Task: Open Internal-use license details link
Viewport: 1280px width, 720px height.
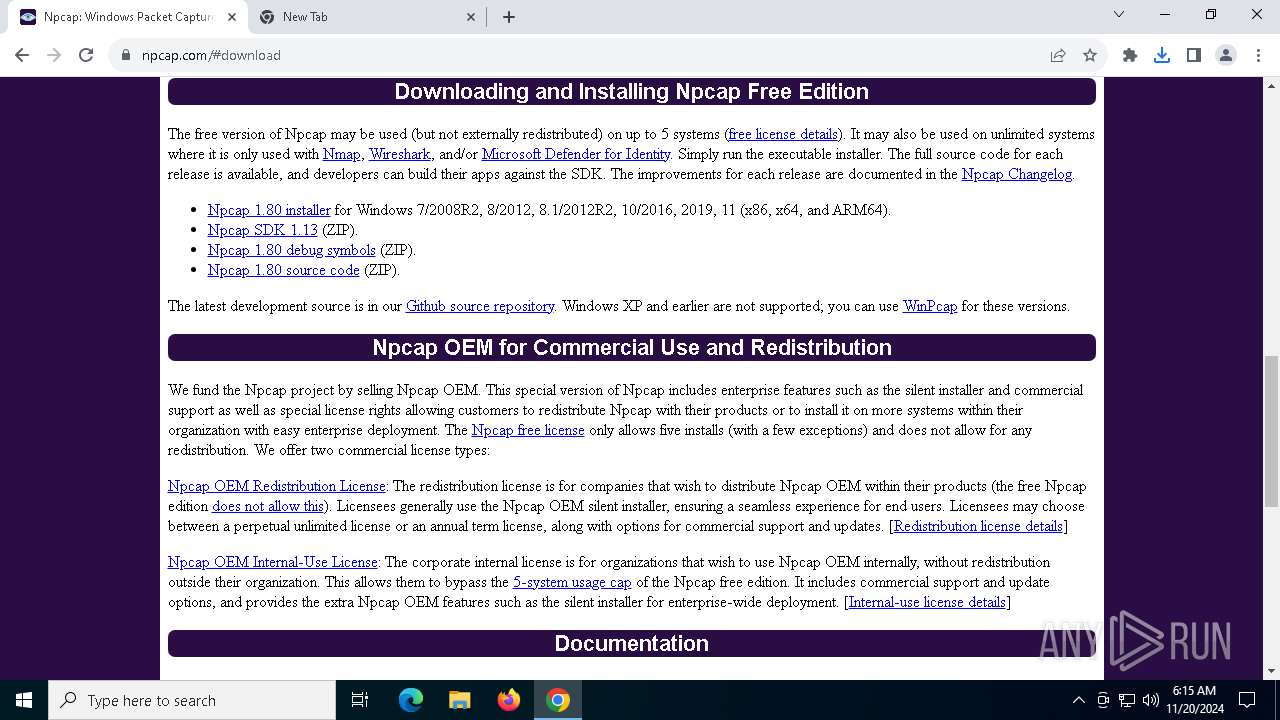Action: [x=927, y=602]
